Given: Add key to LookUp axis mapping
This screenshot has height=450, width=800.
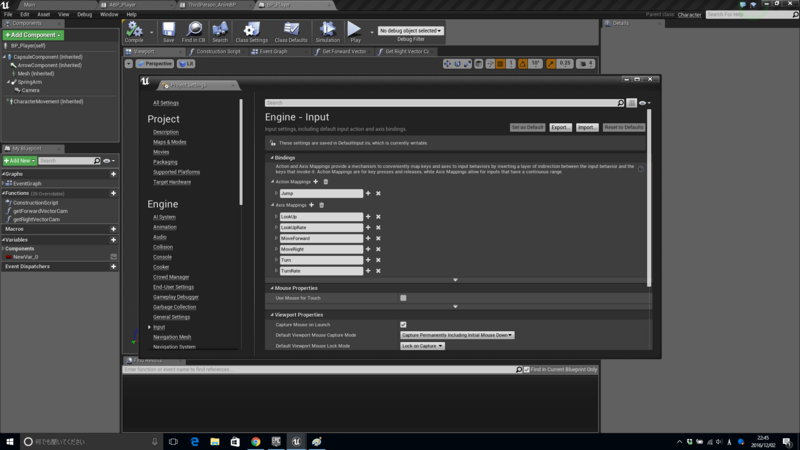Looking at the screenshot, I should [368, 217].
